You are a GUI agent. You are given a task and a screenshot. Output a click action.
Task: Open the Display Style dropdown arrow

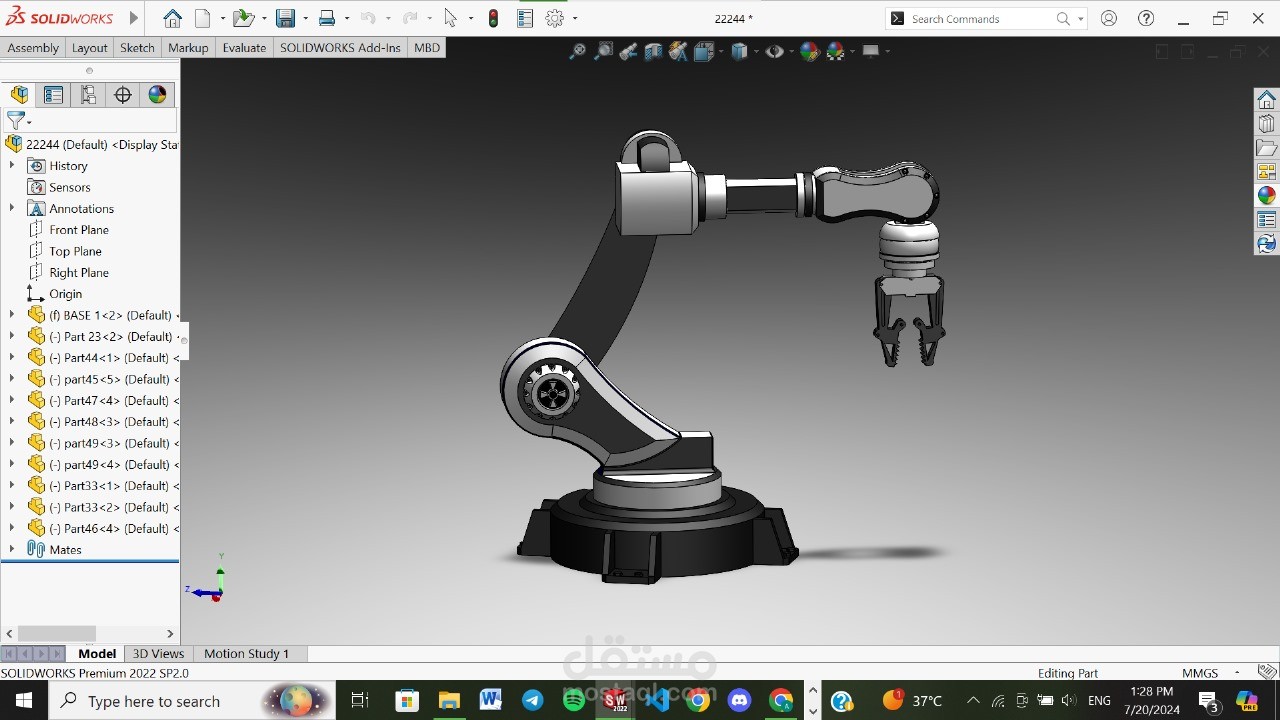[757, 51]
